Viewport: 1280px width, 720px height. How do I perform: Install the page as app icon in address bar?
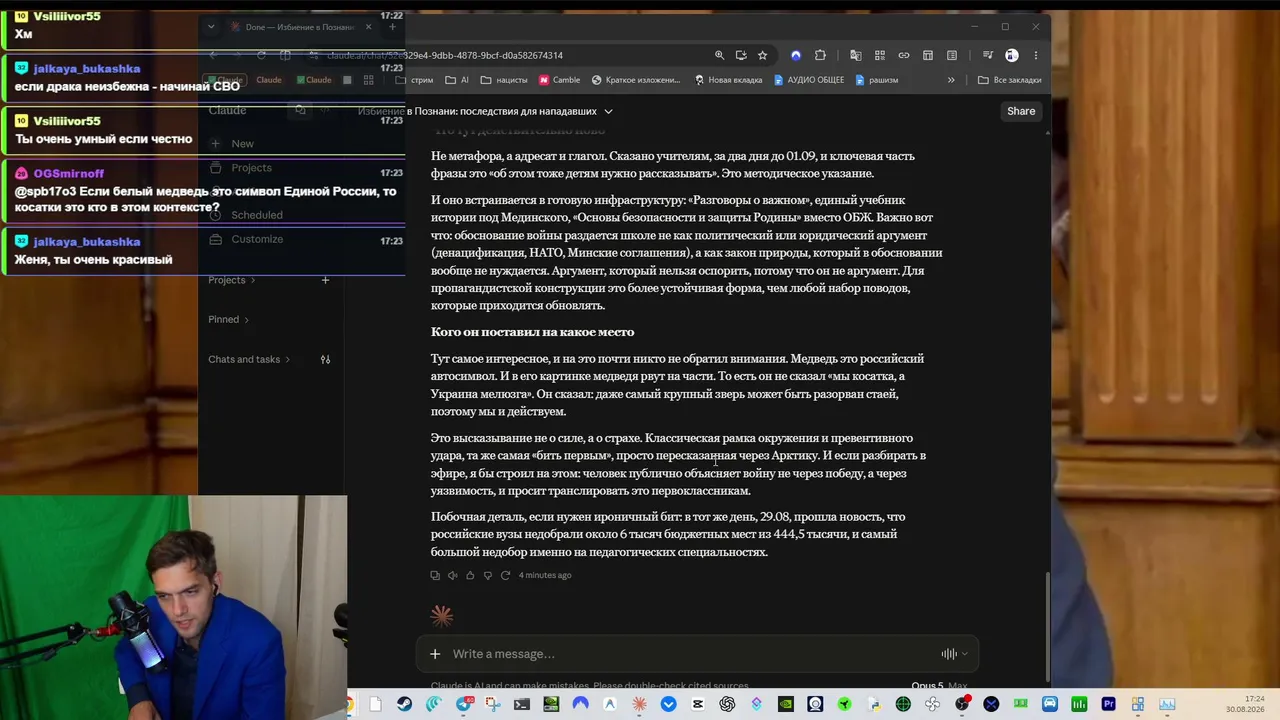(x=741, y=55)
